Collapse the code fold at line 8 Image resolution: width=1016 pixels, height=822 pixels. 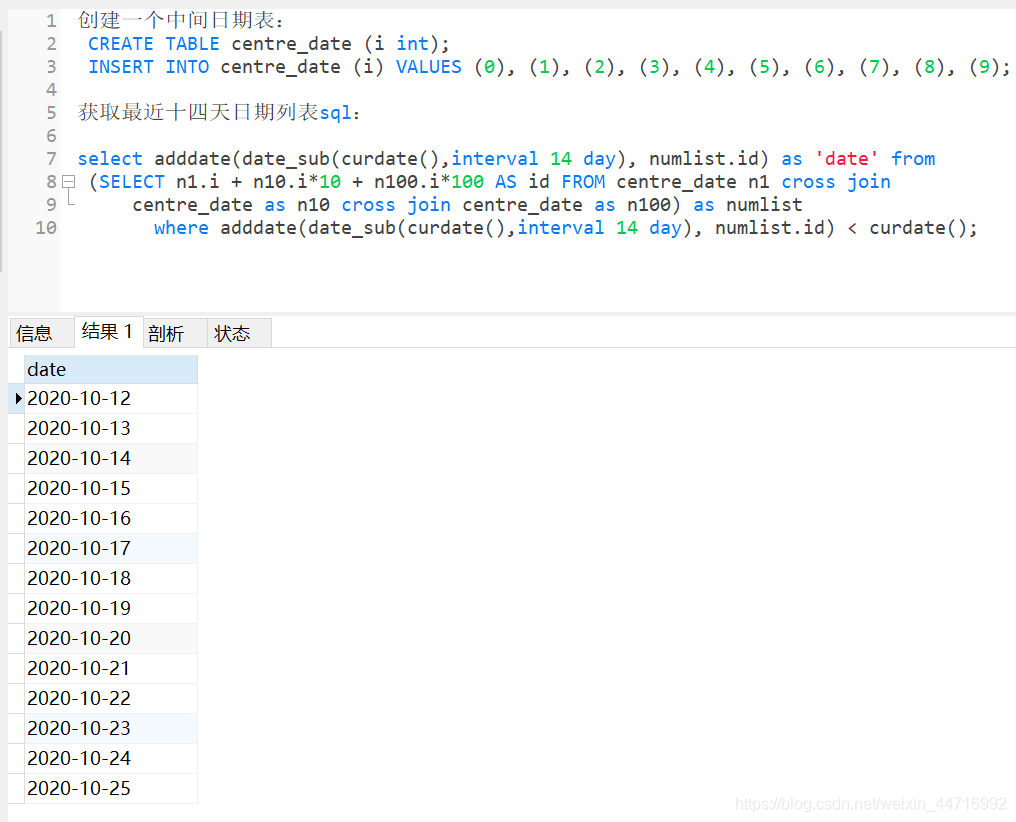(69, 182)
